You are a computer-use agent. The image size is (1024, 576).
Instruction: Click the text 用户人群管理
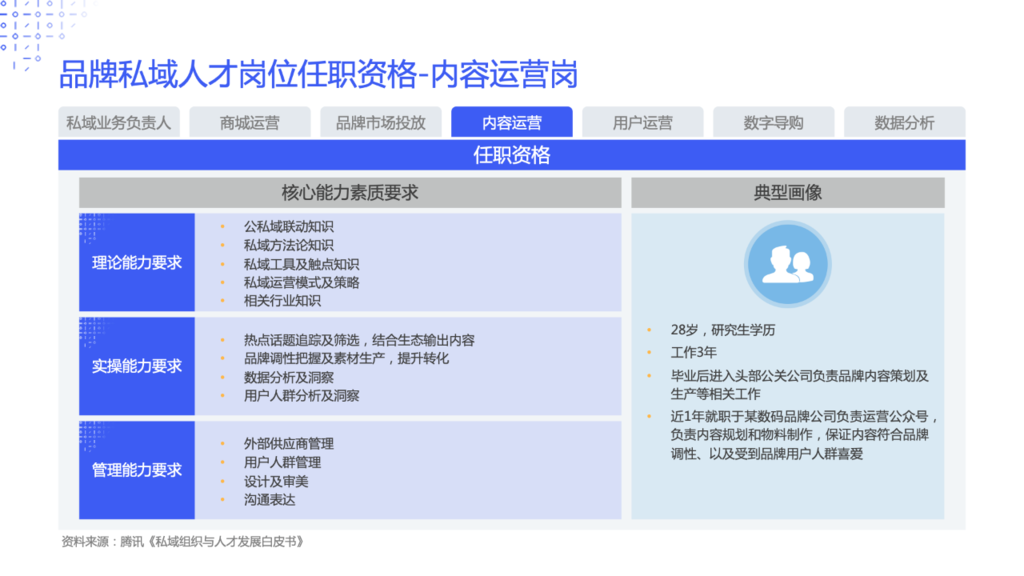point(282,462)
